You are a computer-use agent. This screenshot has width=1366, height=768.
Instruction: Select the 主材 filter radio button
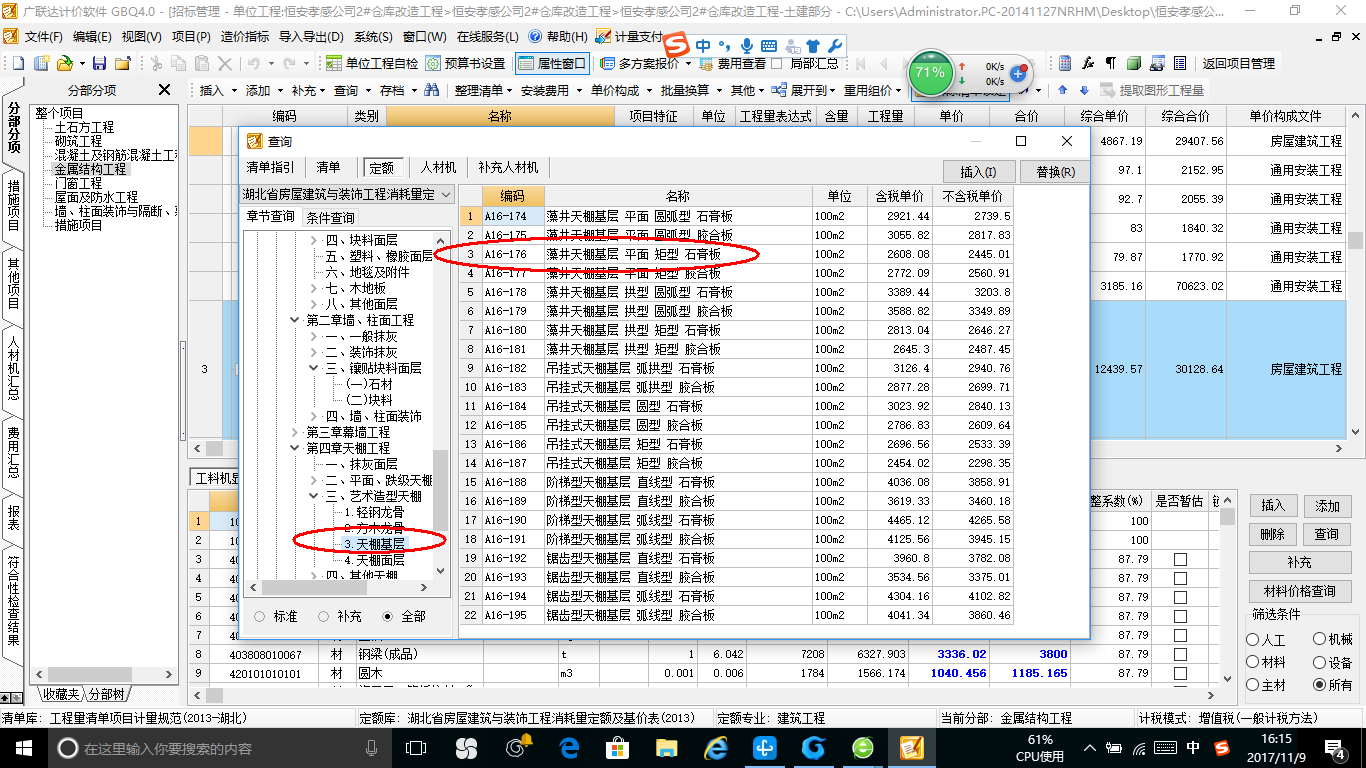click(1253, 685)
